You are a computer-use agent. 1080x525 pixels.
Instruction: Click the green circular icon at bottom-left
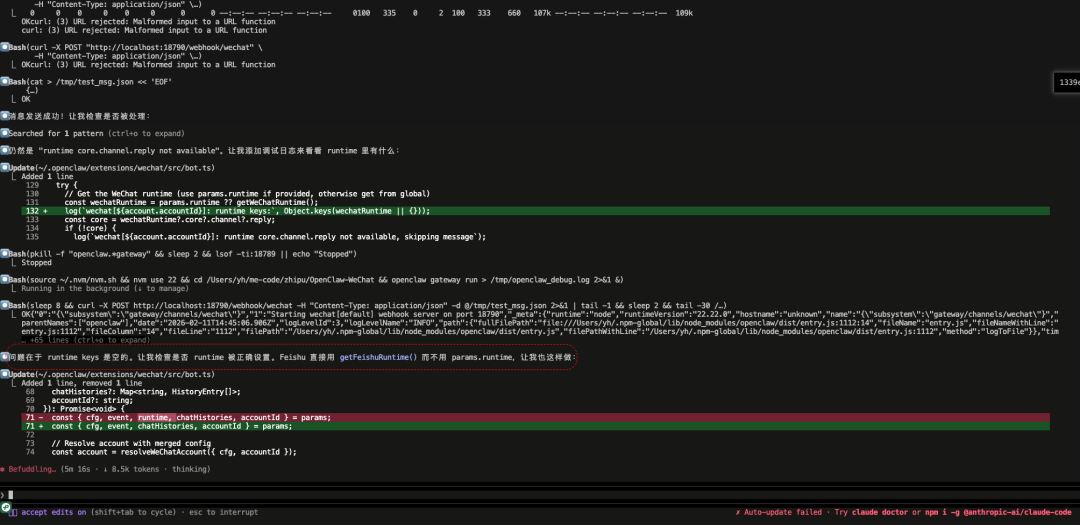tap(6, 506)
